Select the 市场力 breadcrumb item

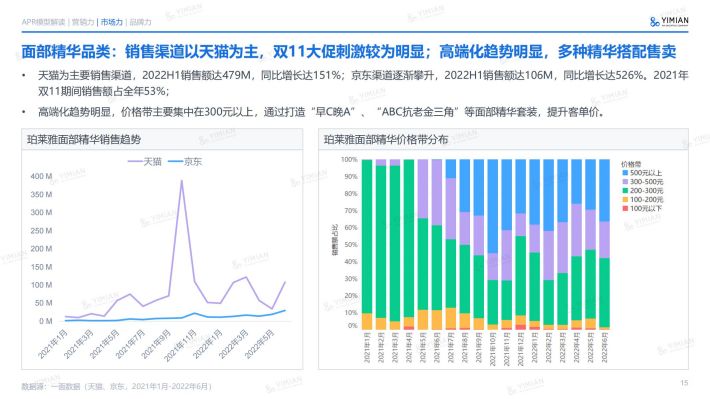point(111,22)
